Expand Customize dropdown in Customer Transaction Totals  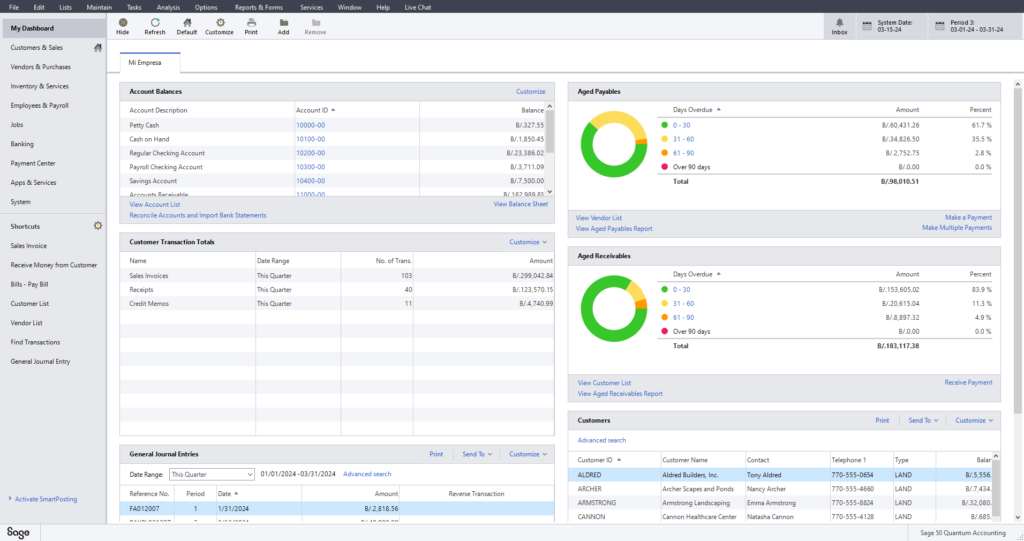(x=528, y=242)
